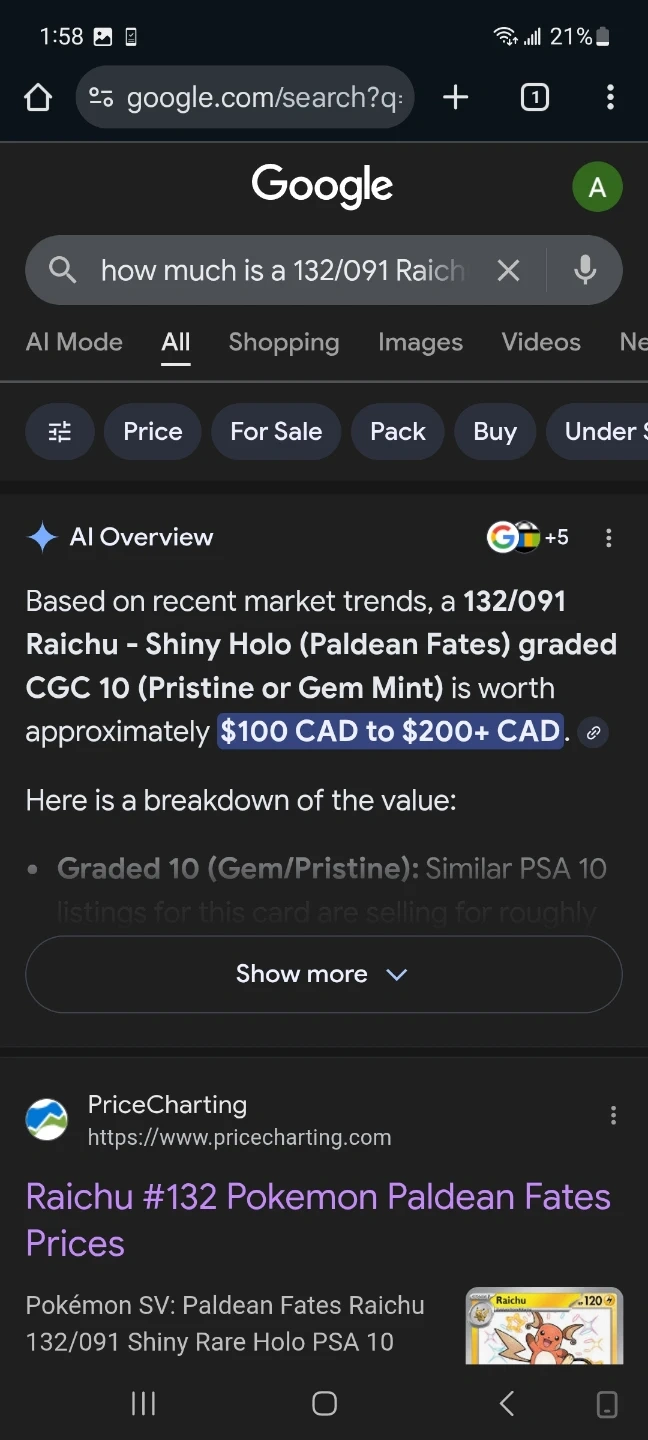Tap the link icon after price range
Image resolution: width=648 pixels, height=1440 pixels.
[593, 733]
